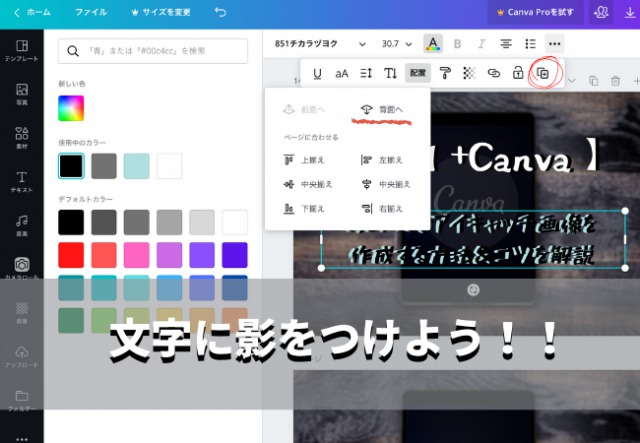The image size is (640, 443).
Task: Click the copy page icon above canvas
Action: point(593,81)
